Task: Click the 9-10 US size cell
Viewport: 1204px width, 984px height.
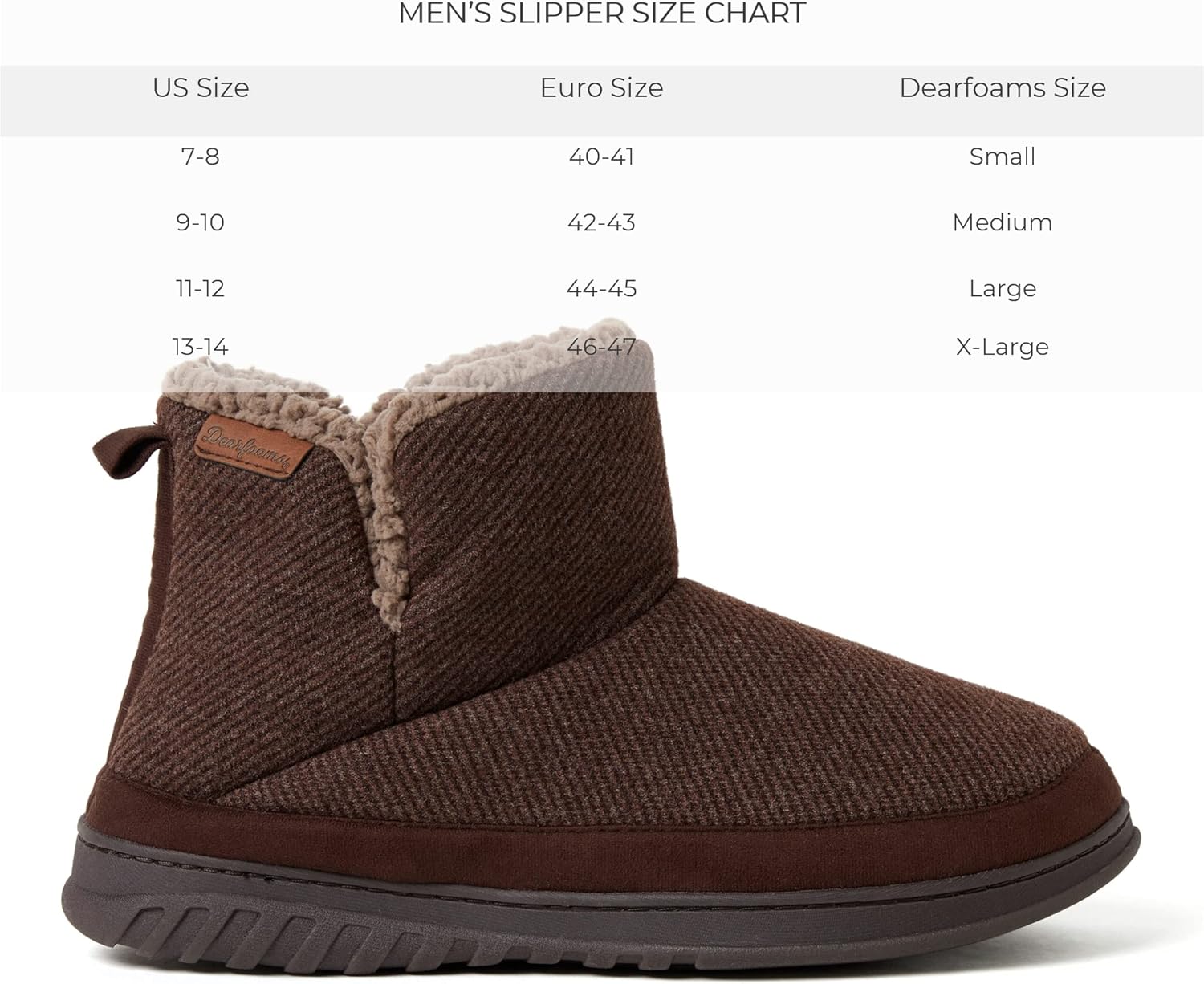Action: [x=201, y=222]
